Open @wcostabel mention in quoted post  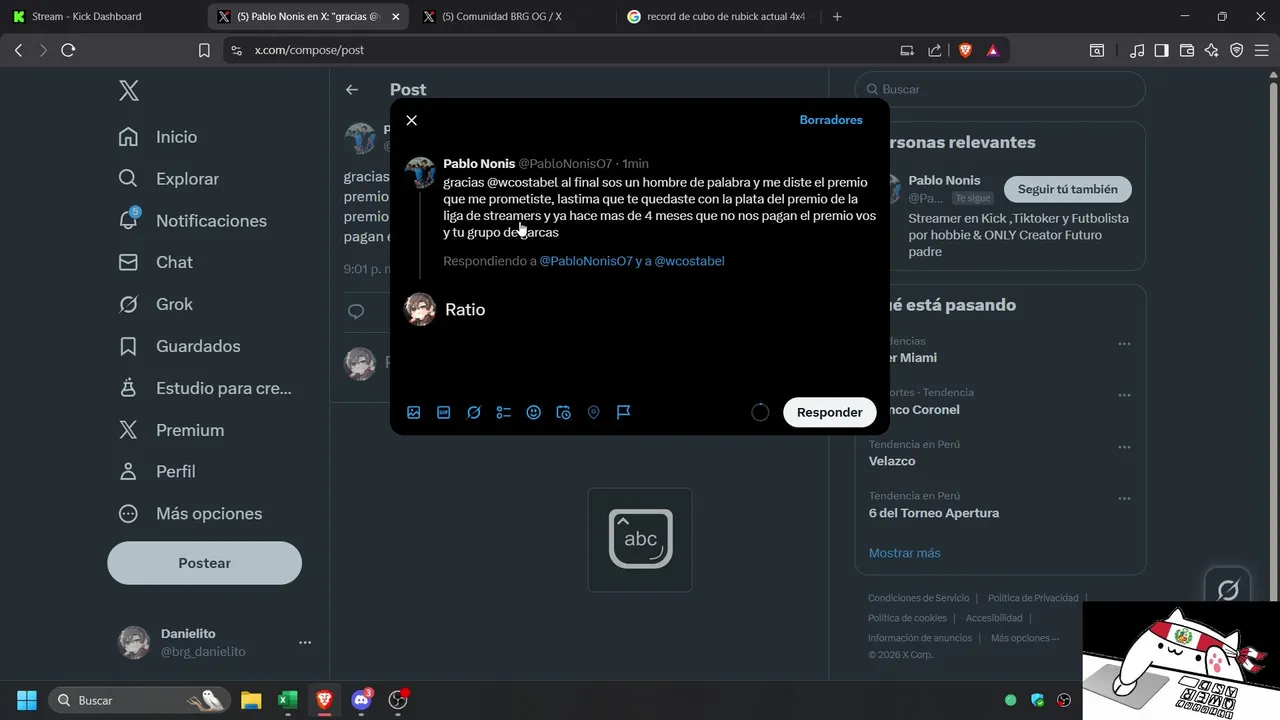(x=522, y=182)
